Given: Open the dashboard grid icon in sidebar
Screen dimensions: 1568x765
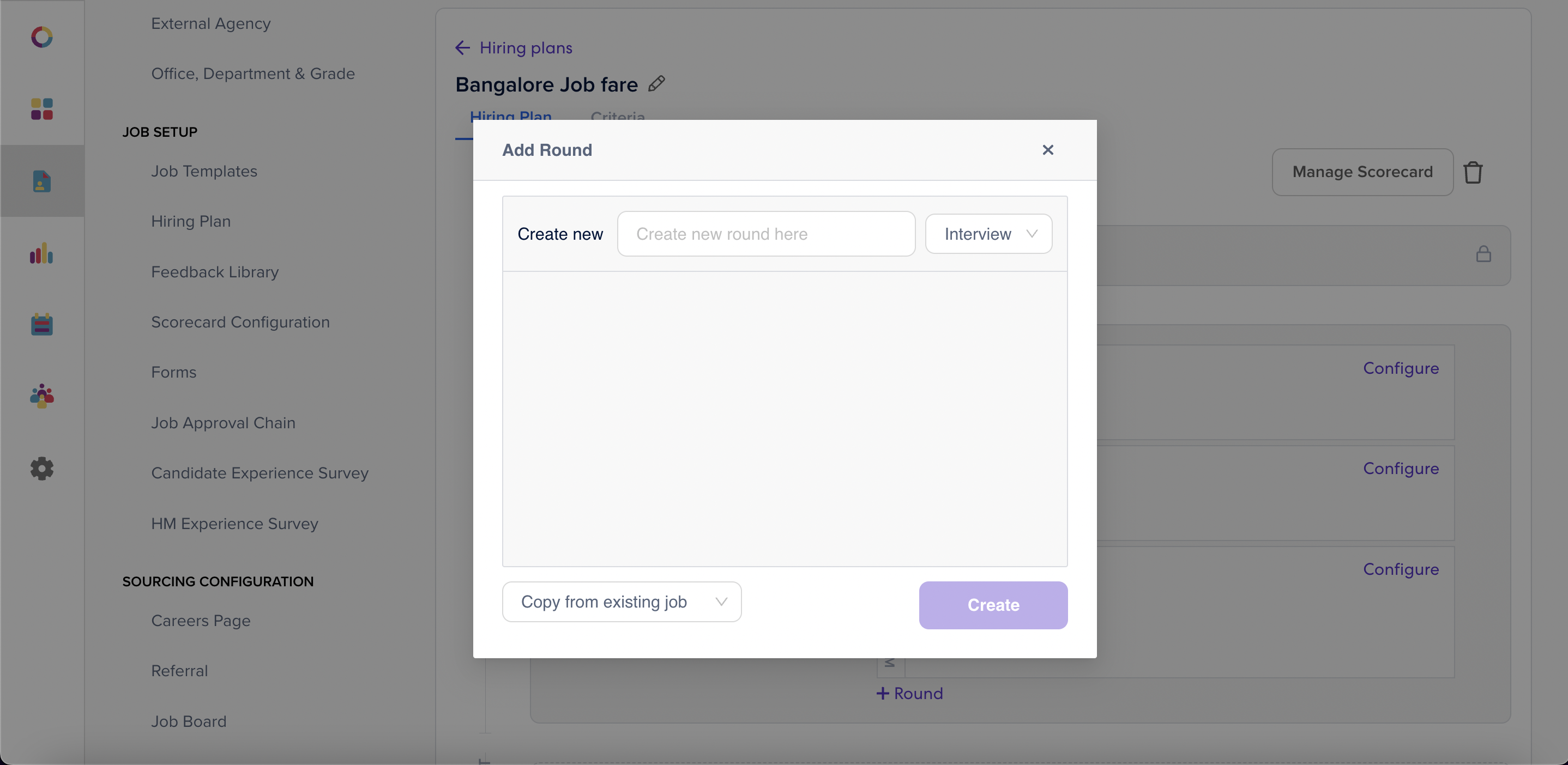Looking at the screenshot, I should pos(42,110).
